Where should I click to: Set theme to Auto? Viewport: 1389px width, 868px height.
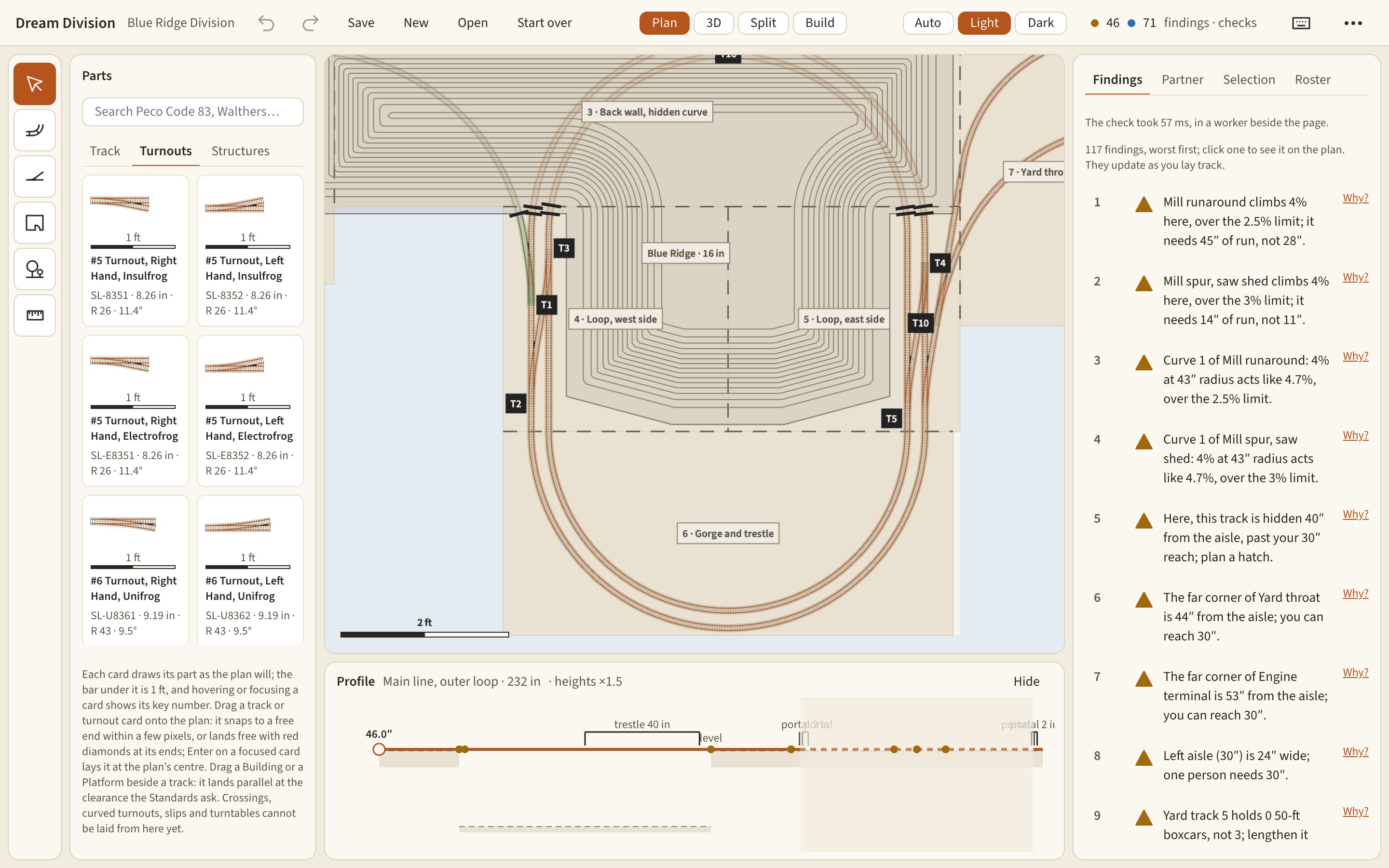click(927, 23)
